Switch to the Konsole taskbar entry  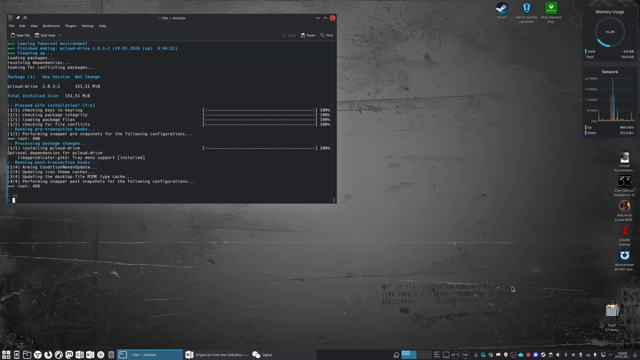coord(150,355)
